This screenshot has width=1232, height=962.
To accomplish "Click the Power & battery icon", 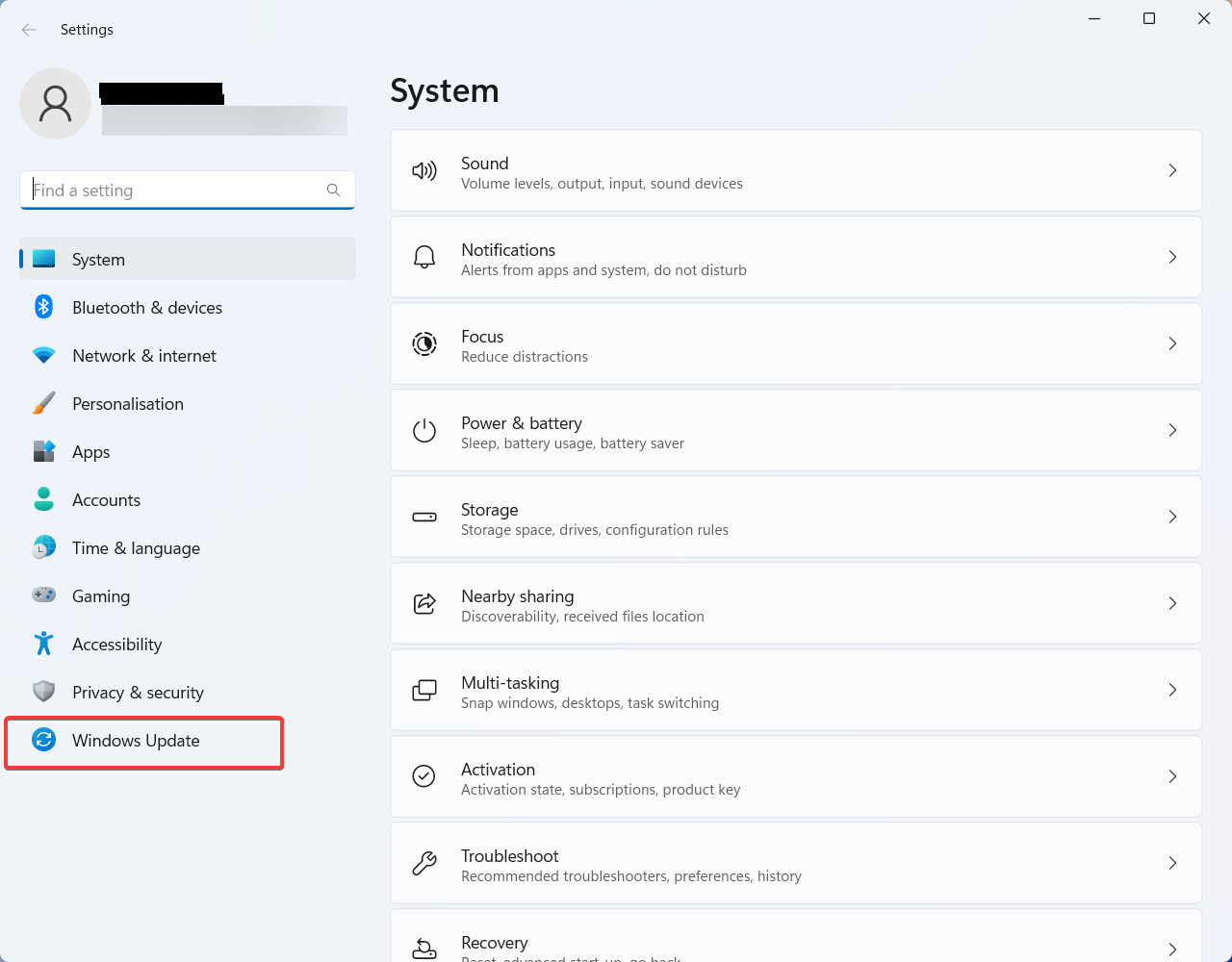I will [424, 430].
